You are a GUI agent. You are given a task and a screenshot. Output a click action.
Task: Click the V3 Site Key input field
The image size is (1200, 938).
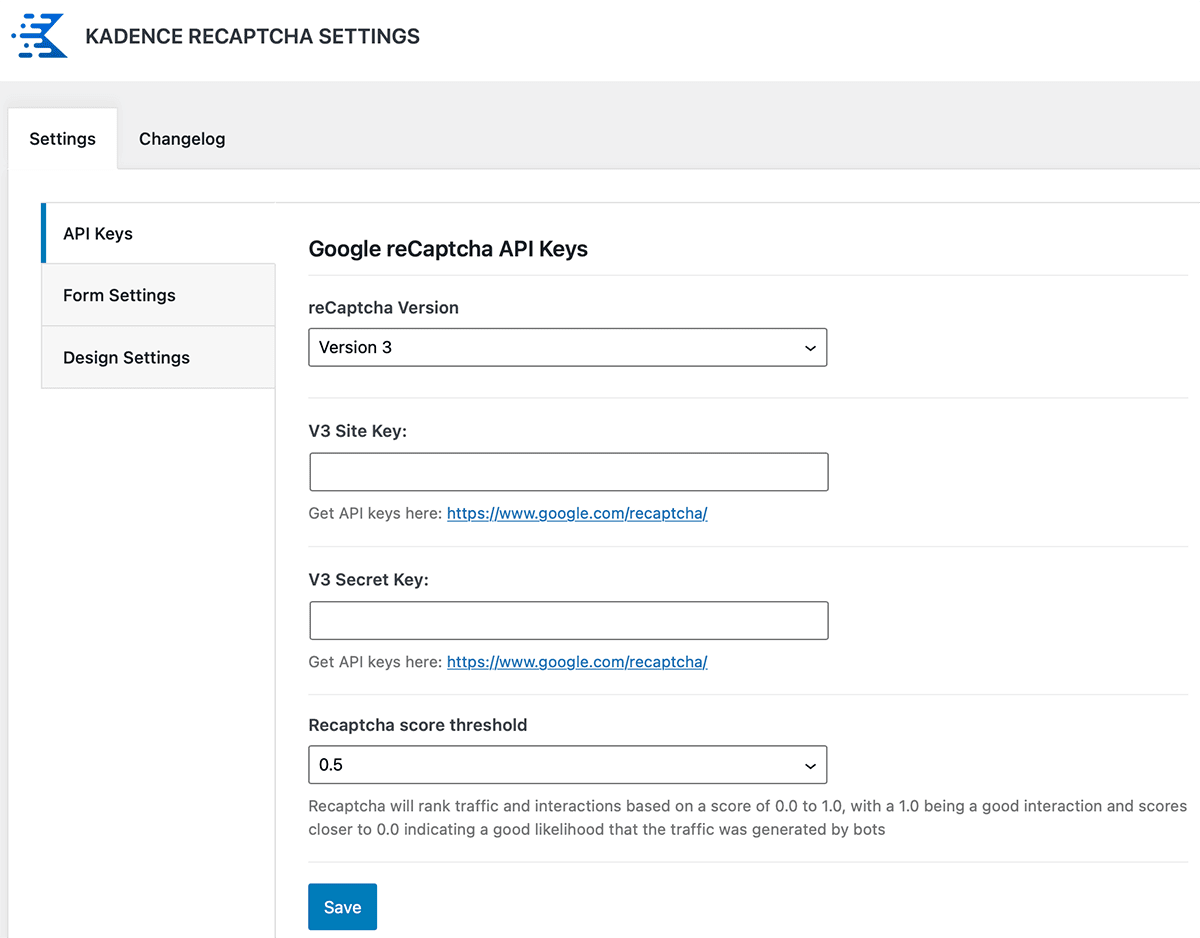pyautogui.click(x=568, y=472)
